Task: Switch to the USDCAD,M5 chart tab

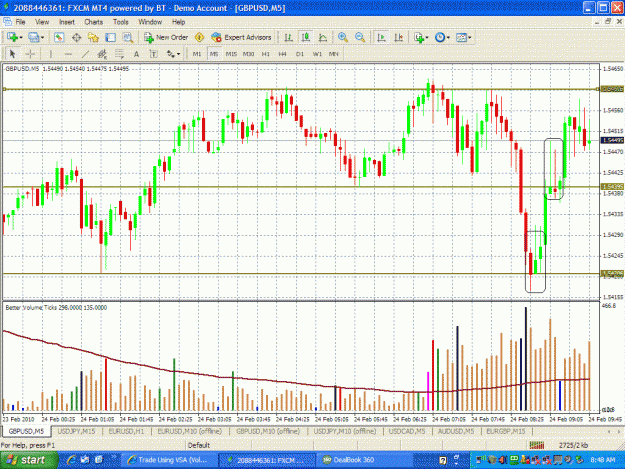Action: pos(407,431)
